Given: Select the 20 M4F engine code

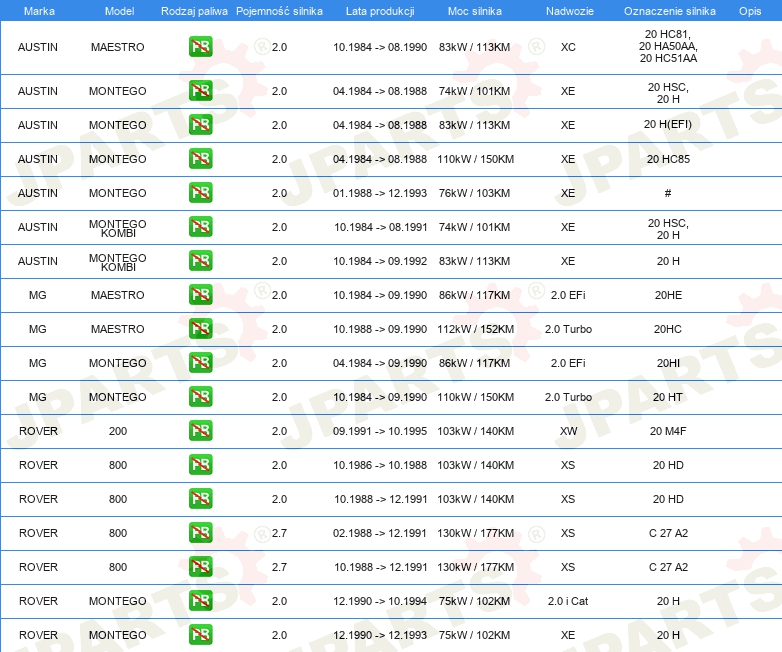Looking at the screenshot, I should [x=668, y=431].
